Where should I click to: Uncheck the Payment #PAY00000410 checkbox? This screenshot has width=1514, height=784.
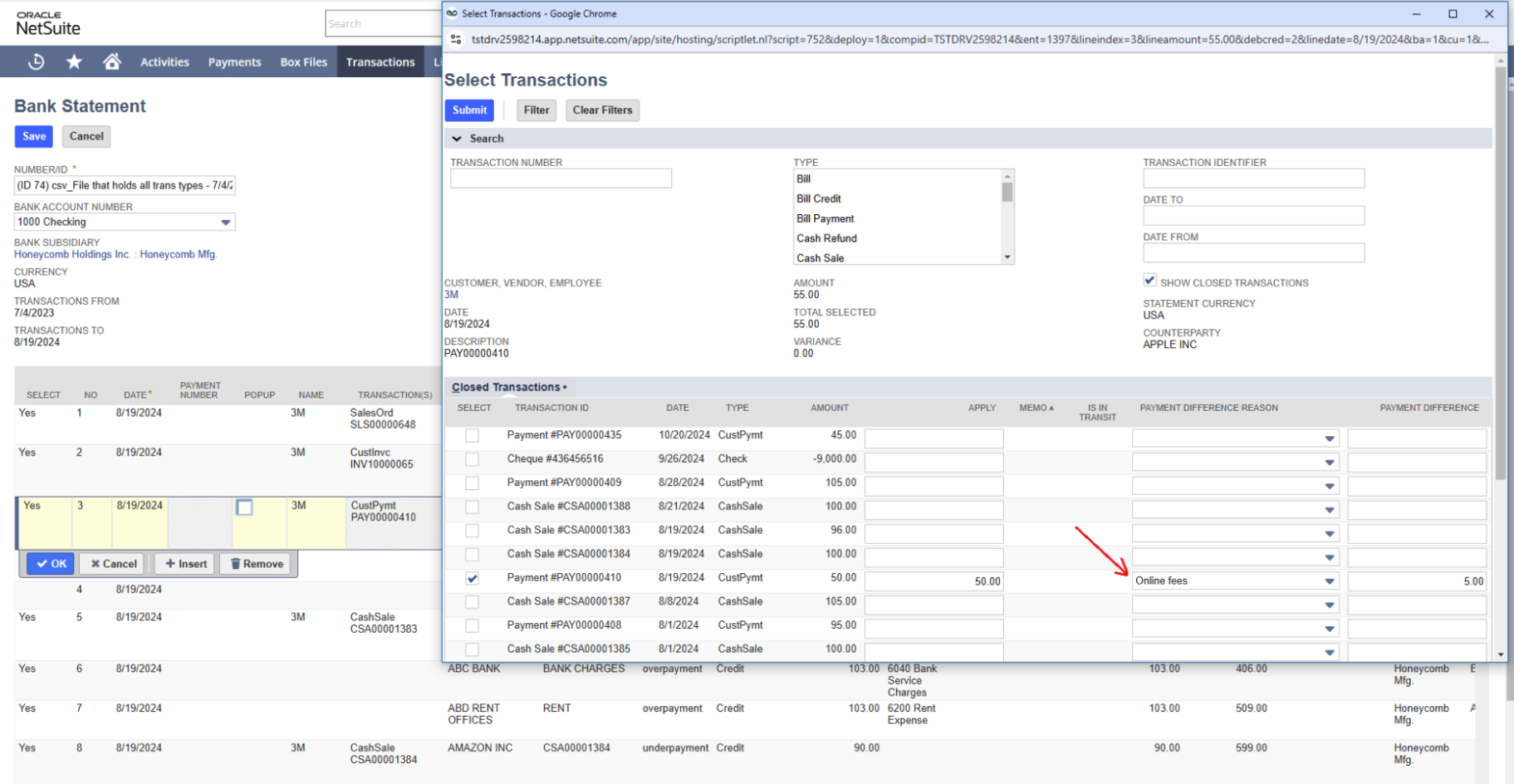pyautogui.click(x=472, y=578)
